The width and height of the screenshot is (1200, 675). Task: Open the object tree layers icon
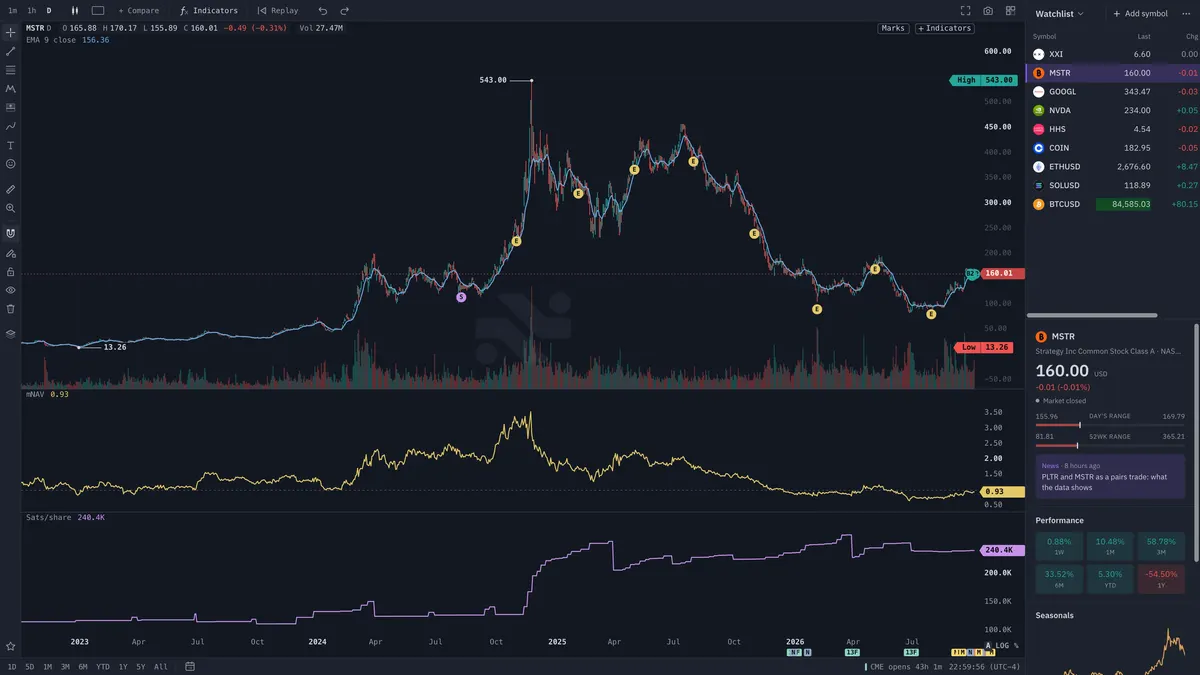(x=10, y=333)
